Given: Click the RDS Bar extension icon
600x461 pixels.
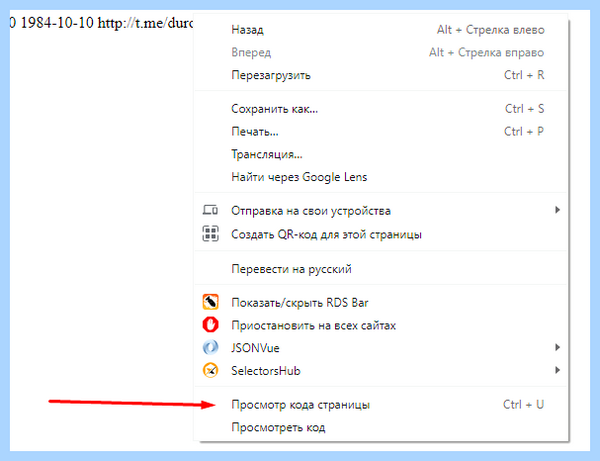Looking at the screenshot, I should 210,302.
